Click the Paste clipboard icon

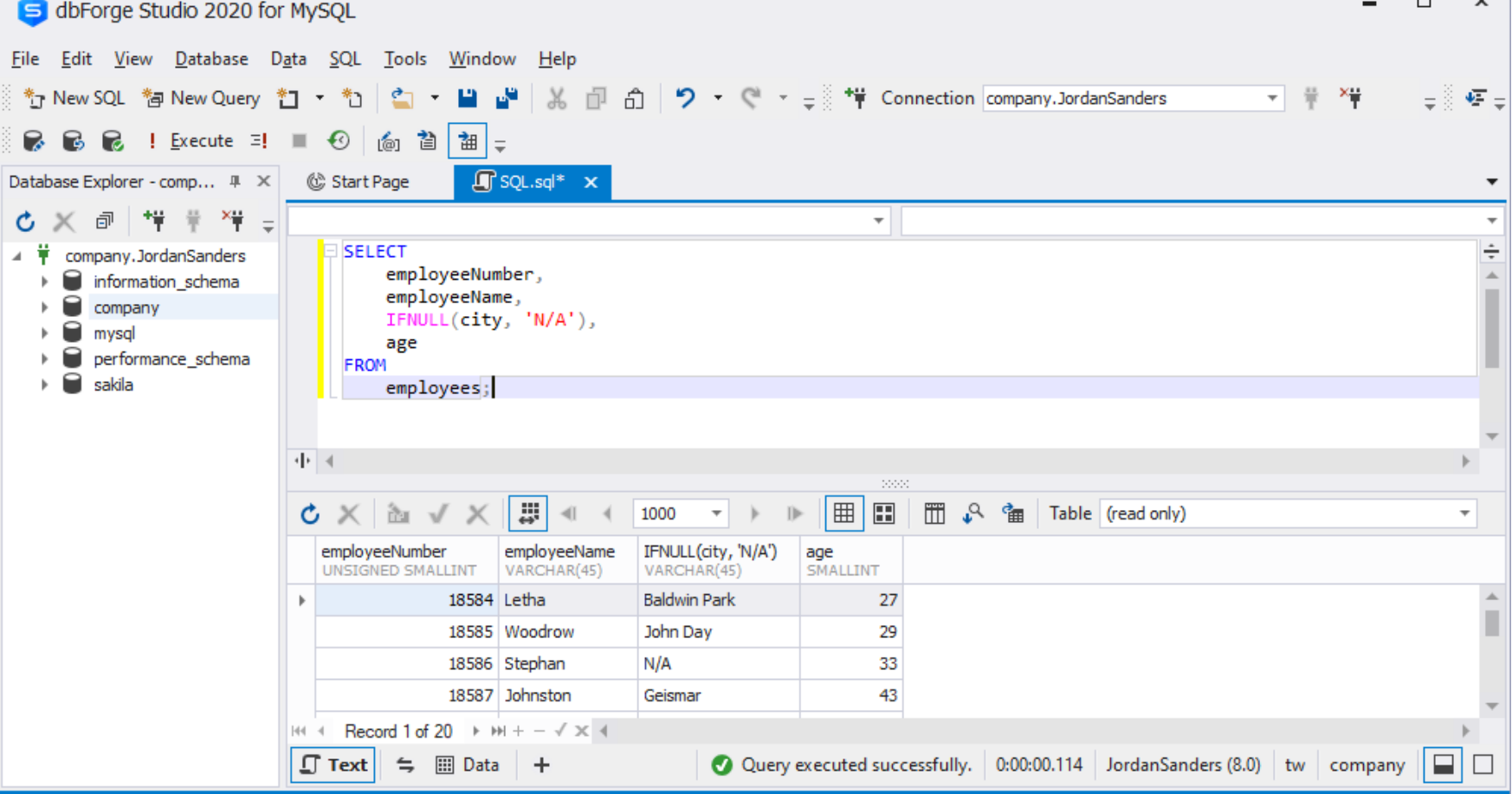(x=634, y=98)
